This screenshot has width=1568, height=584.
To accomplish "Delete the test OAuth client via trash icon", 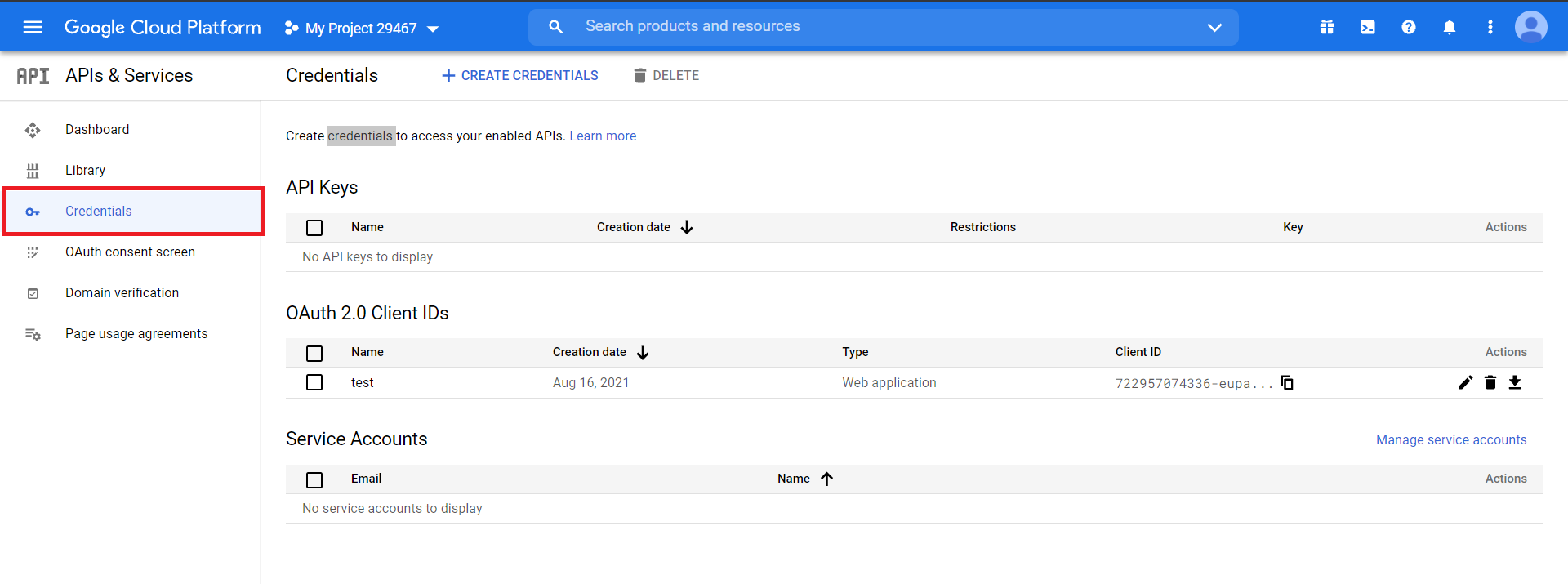I will tap(1490, 383).
